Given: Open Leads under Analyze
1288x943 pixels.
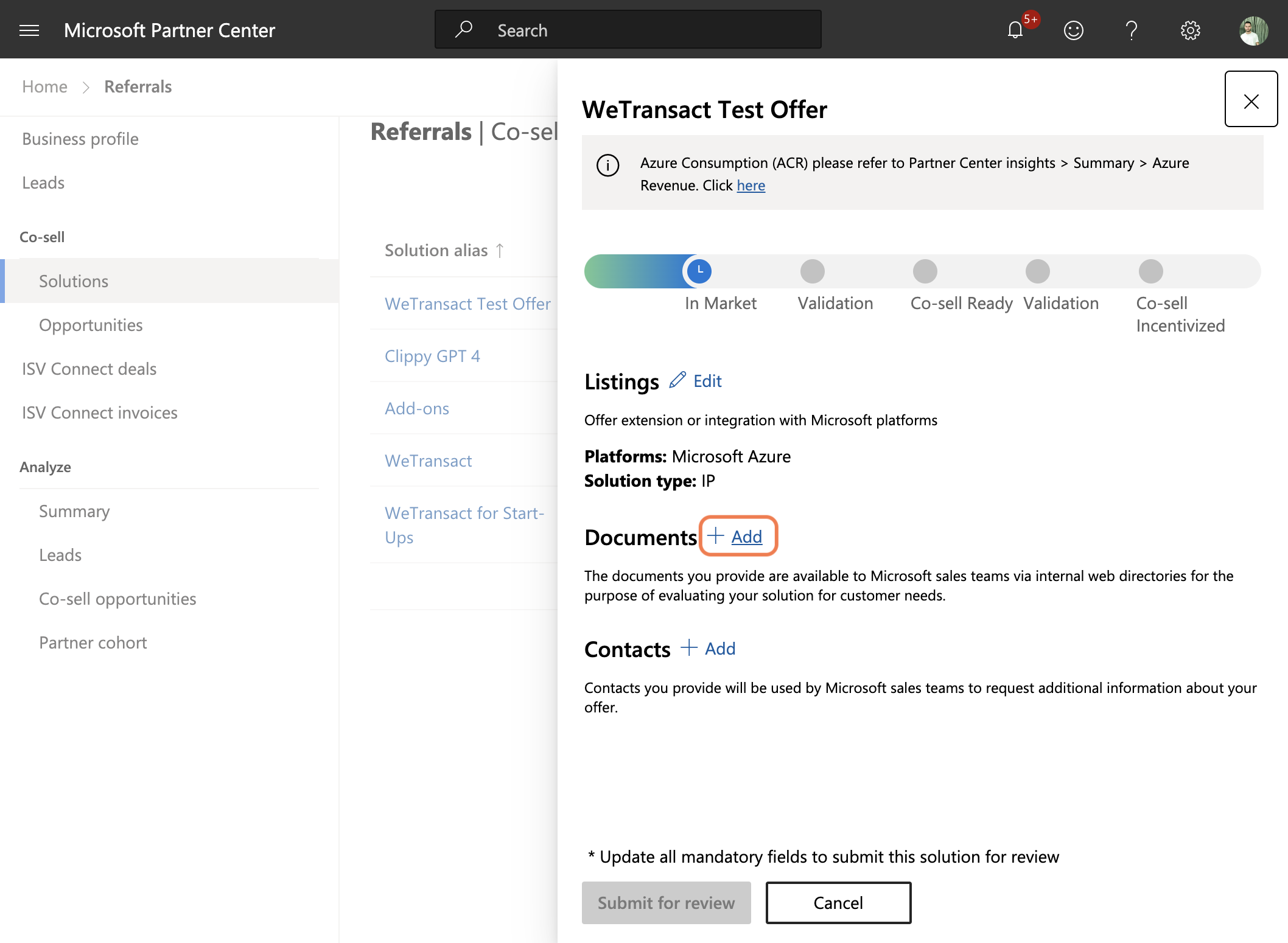Looking at the screenshot, I should tap(60, 555).
